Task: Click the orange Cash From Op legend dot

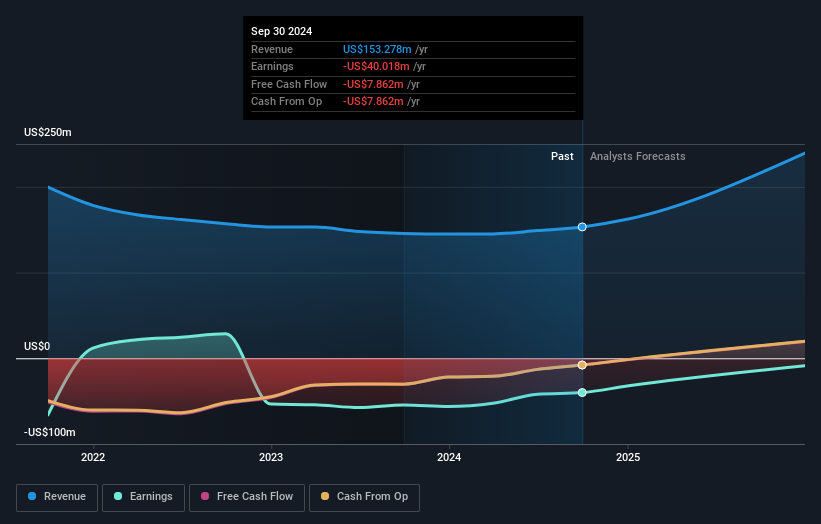Action: pos(325,496)
